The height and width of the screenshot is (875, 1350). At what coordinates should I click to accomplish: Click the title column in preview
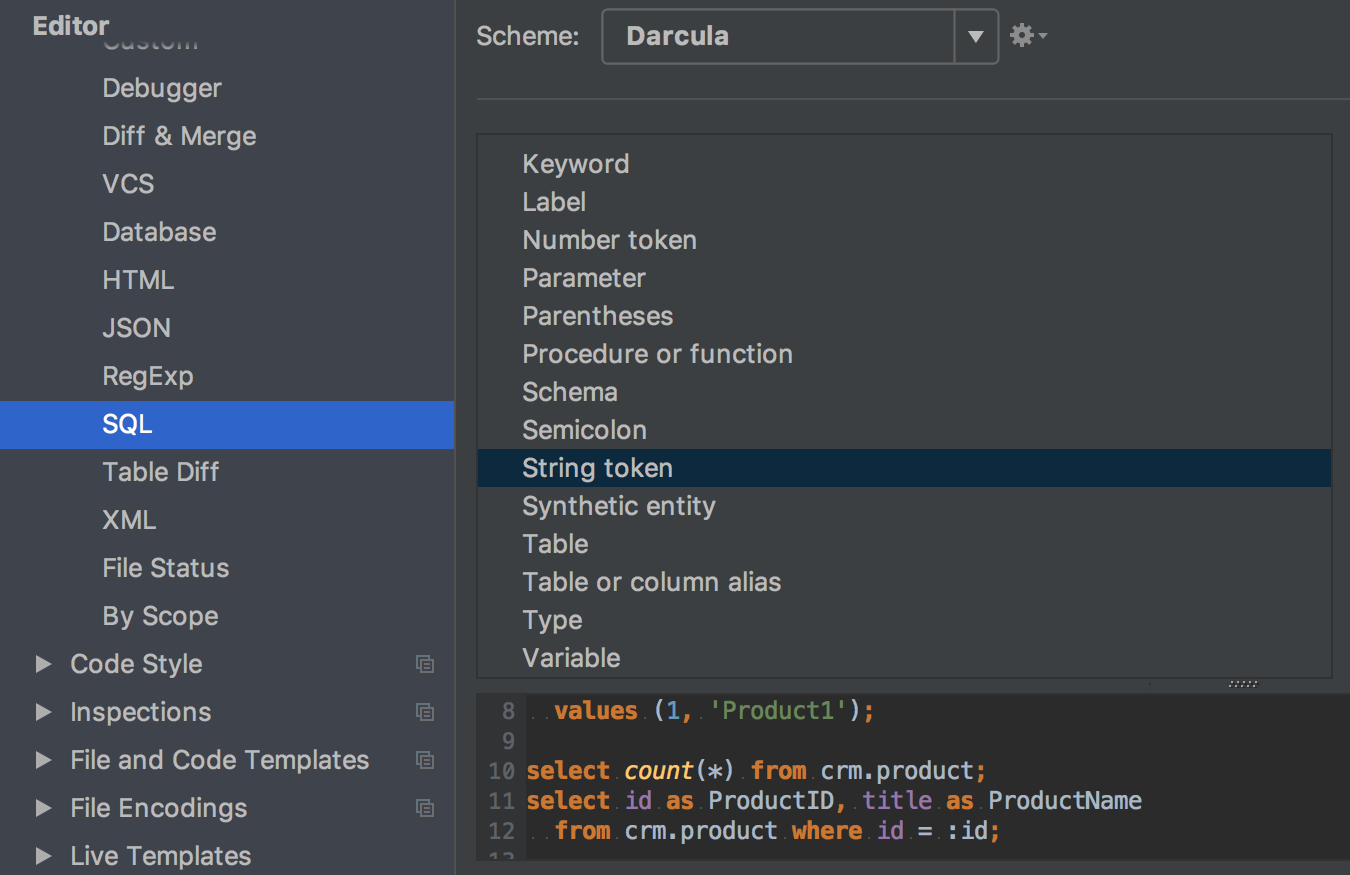point(897,801)
